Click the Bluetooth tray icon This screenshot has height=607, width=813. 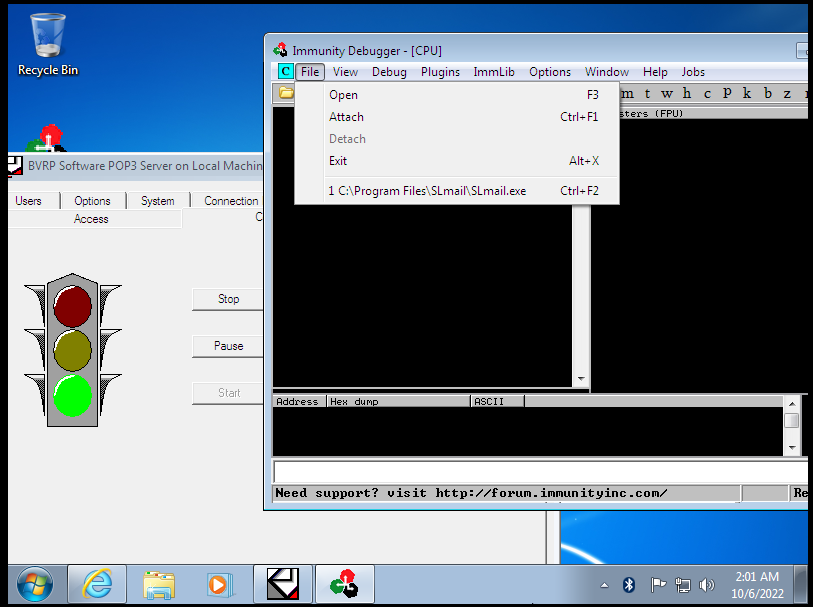click(629, 585)
